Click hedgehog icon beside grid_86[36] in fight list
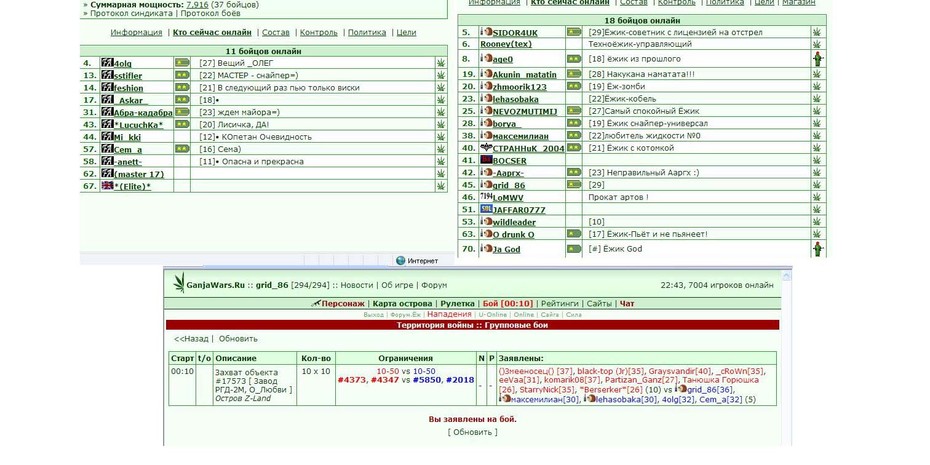930x465 pixels. 680,389
